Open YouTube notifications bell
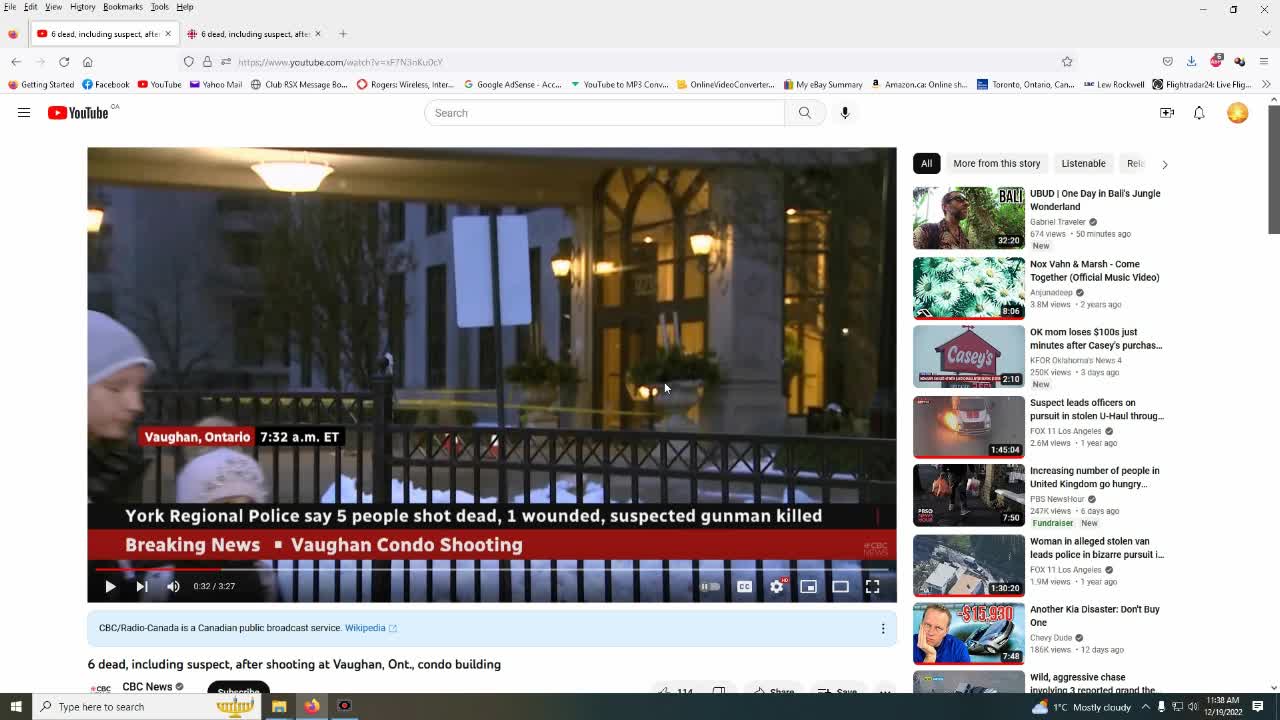 [x=1199, y=113]
